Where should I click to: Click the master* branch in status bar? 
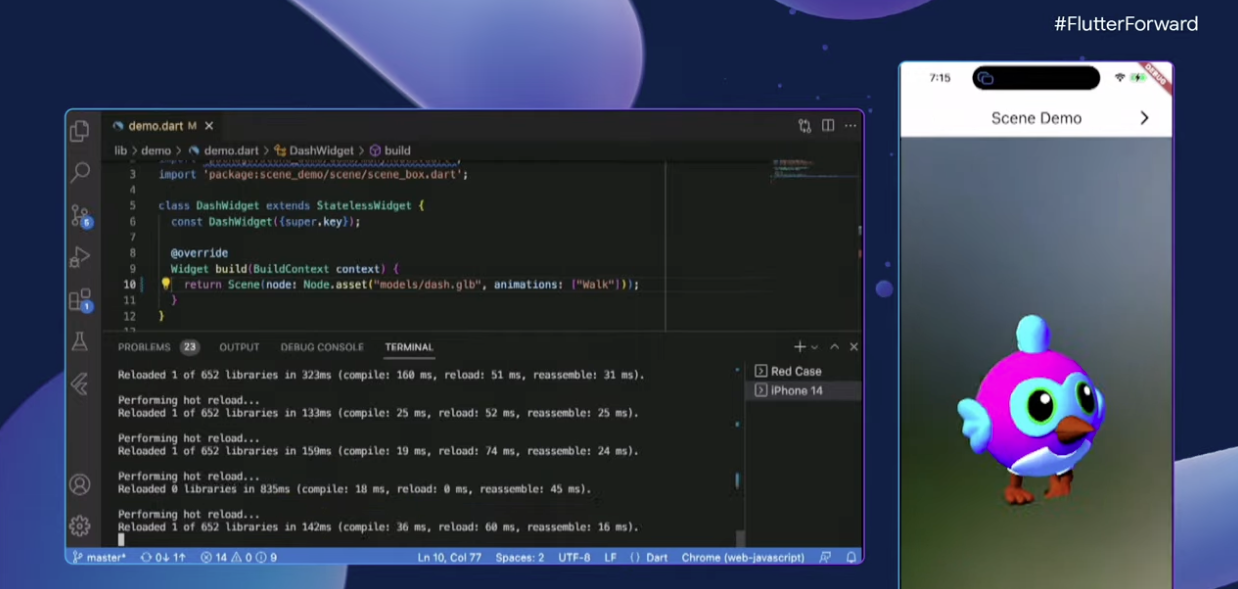[x=99, y=557]
